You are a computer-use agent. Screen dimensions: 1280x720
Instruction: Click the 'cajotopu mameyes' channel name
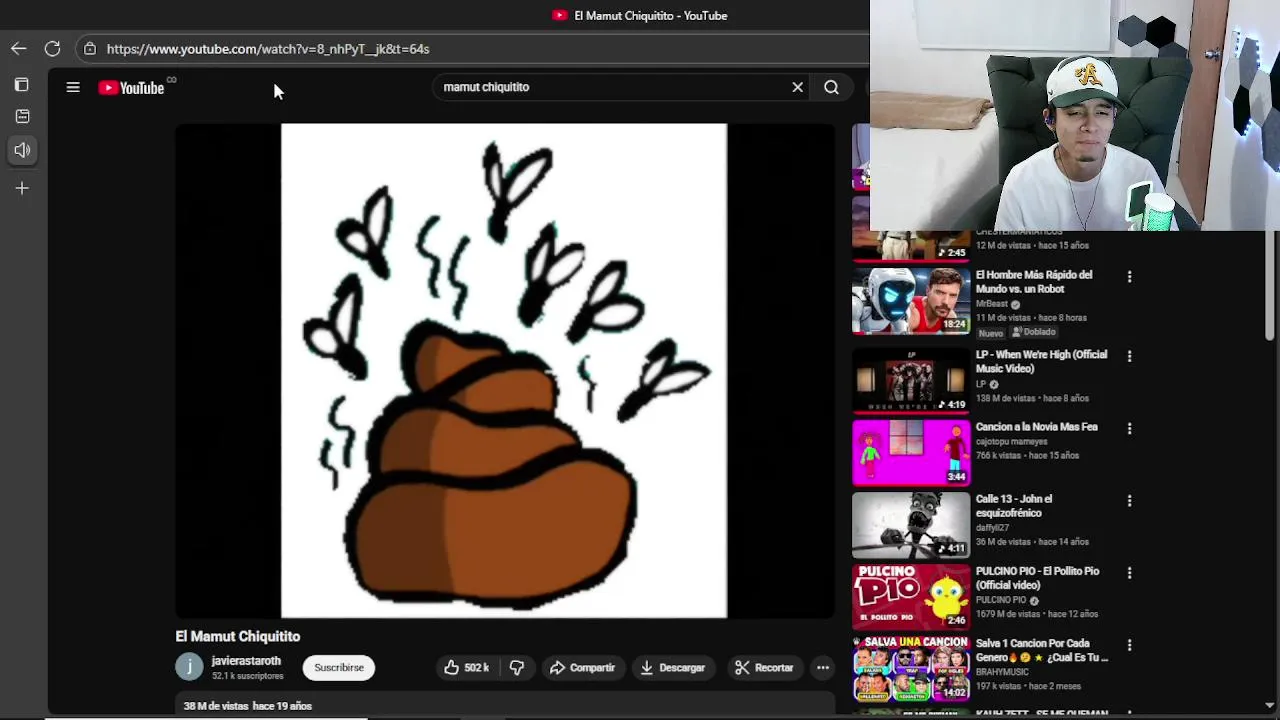1011,441
